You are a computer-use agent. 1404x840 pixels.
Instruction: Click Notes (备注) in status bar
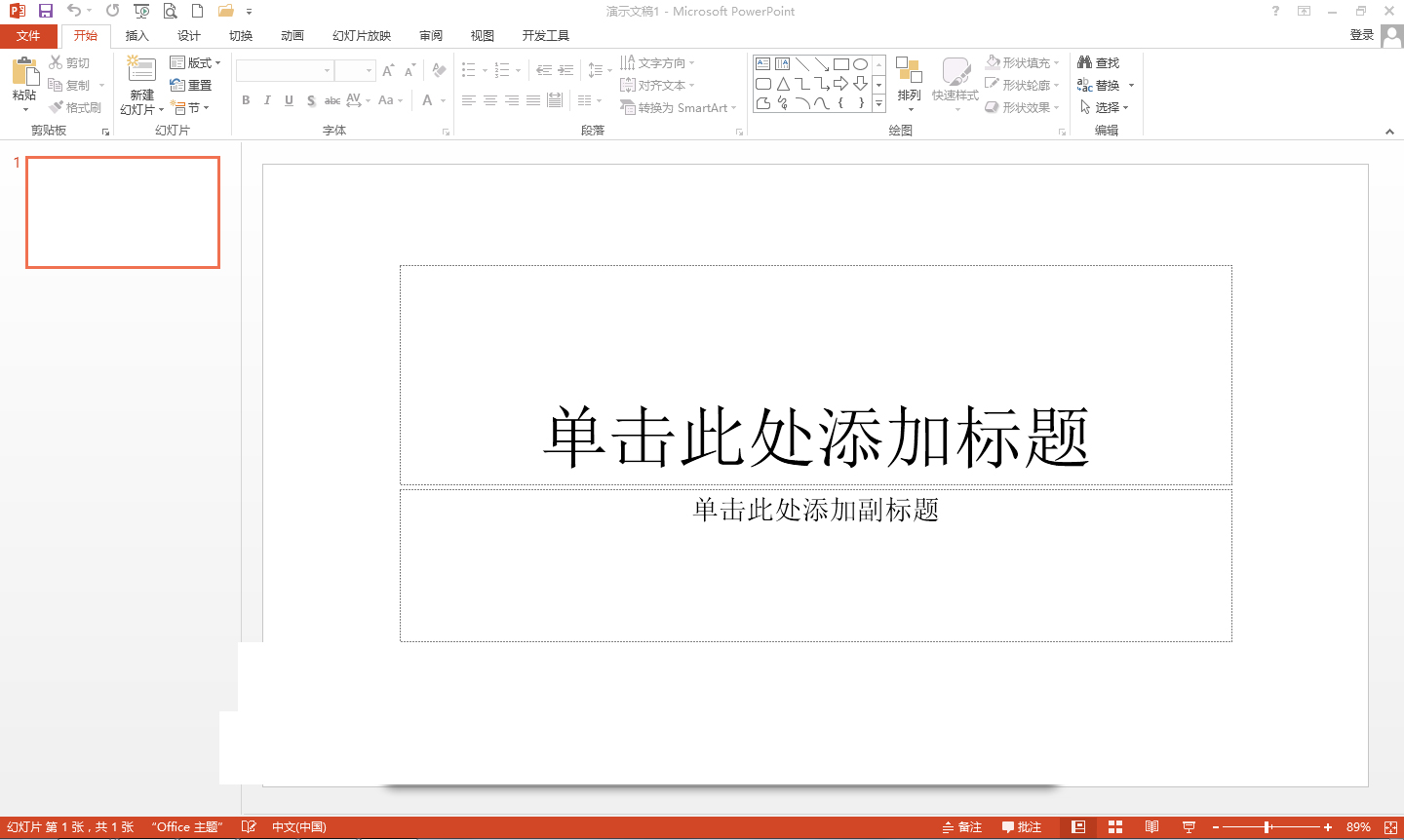click(x=962, y=827)
